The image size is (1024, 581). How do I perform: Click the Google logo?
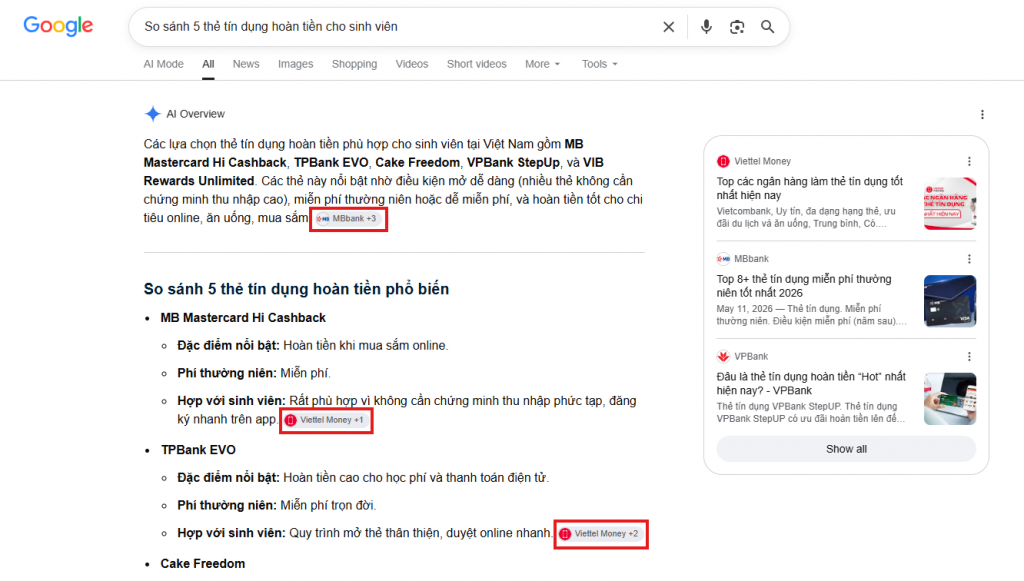[x=58, y=26]
